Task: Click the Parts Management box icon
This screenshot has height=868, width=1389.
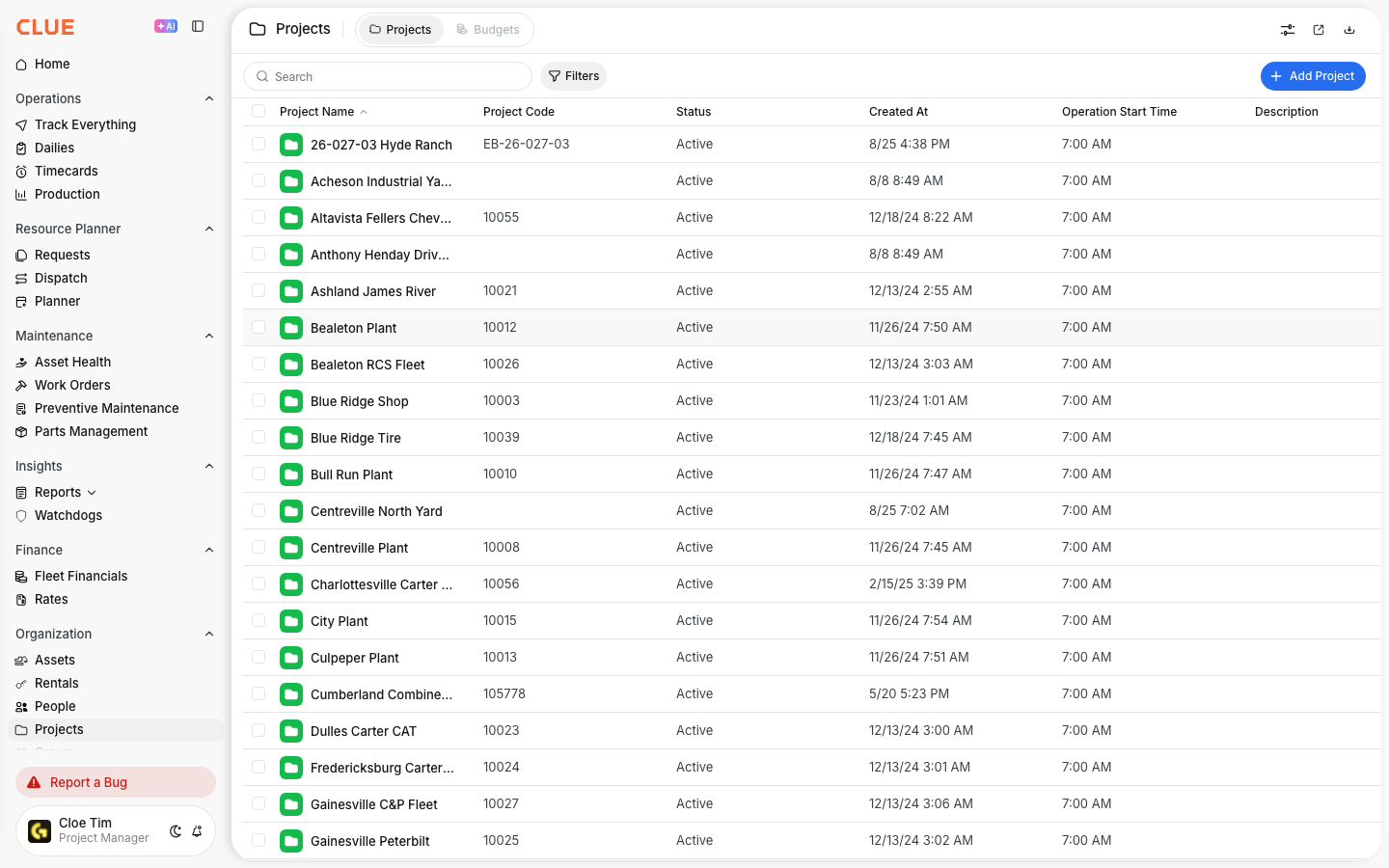Action: (21, 432)
